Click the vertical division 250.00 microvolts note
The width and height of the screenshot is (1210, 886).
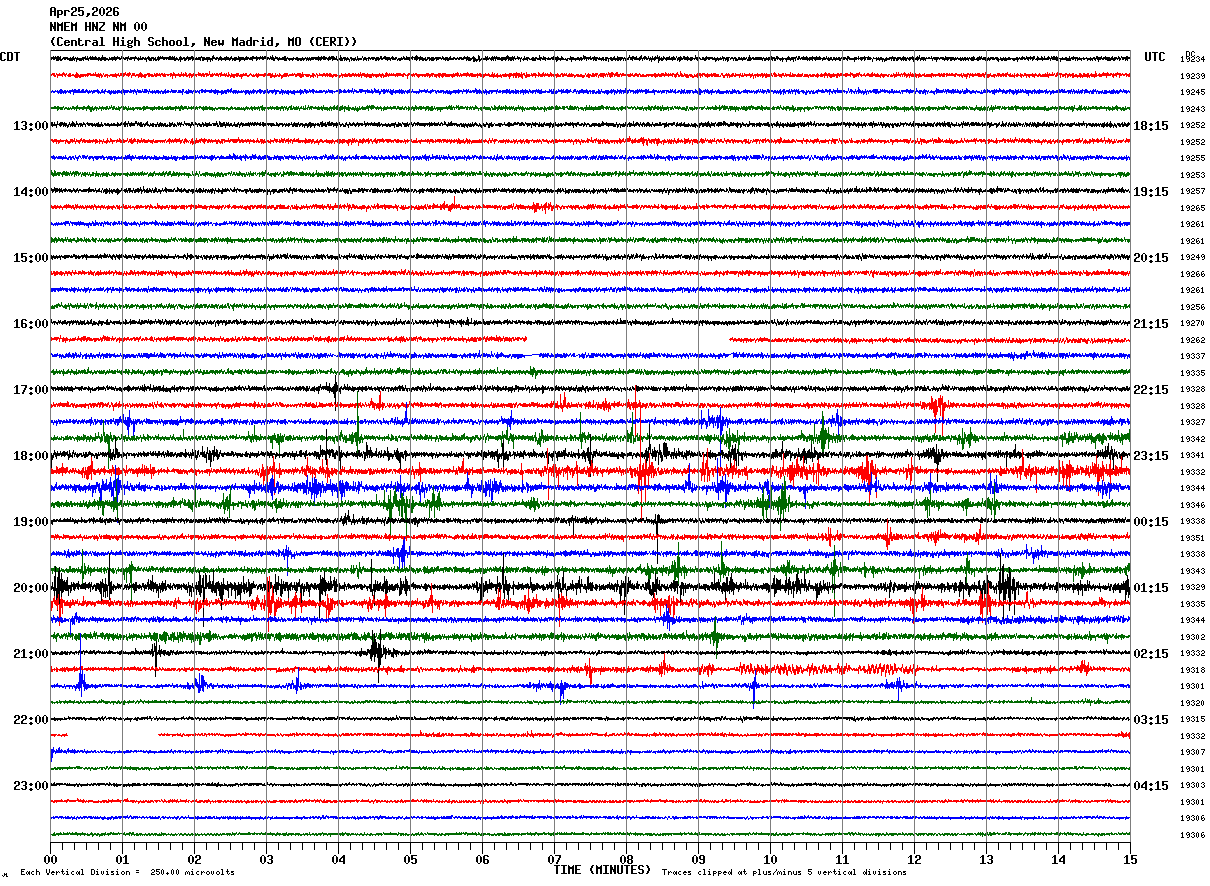click(x=127, y=872)
